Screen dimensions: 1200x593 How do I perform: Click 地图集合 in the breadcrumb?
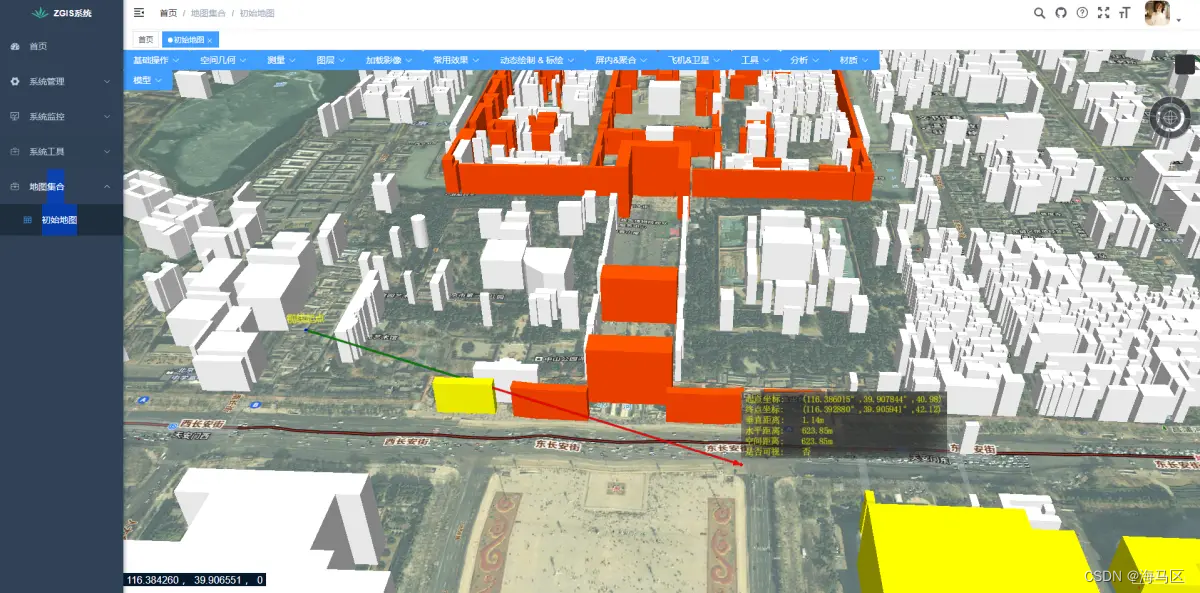(208, 13)
